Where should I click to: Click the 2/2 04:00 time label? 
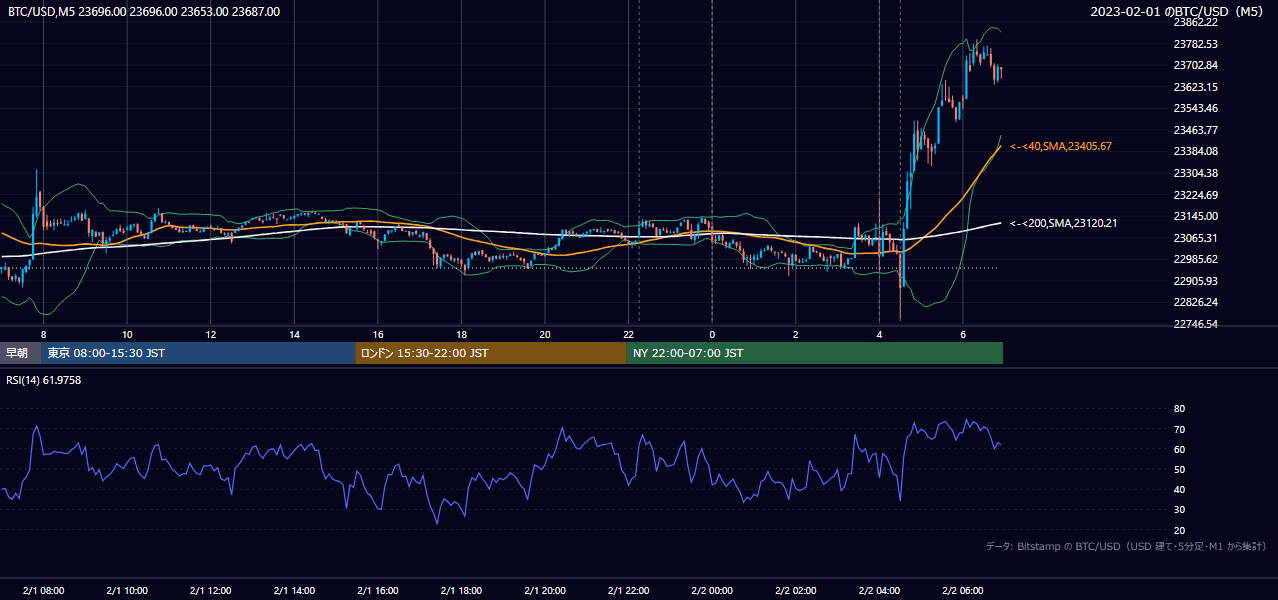[879, 590]
